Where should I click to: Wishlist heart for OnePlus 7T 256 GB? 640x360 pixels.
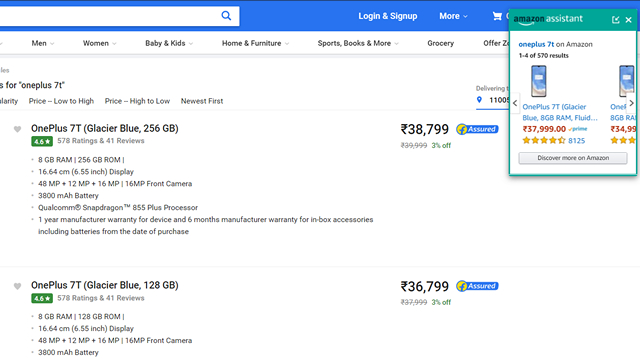17,129
